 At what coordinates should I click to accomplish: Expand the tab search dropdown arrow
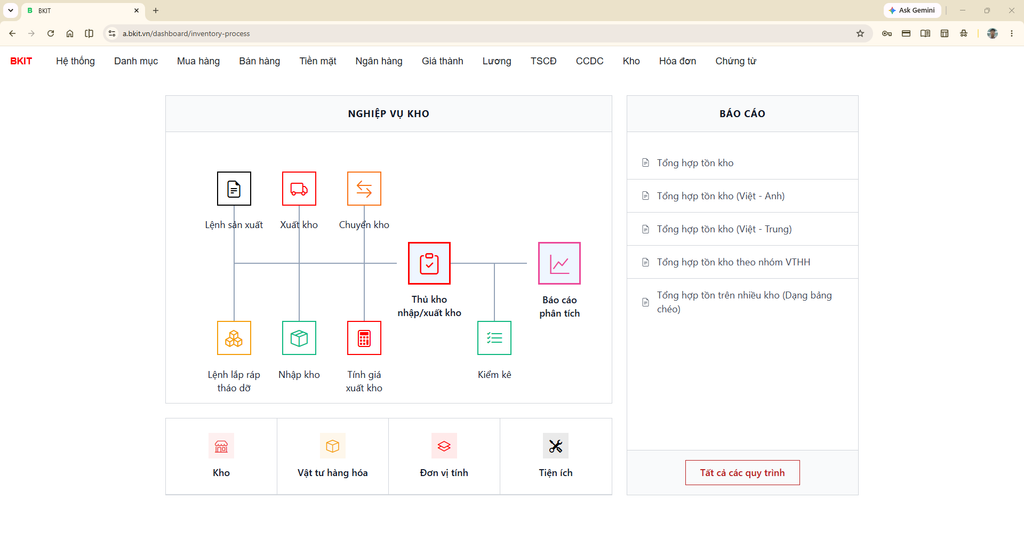(10, 10)
